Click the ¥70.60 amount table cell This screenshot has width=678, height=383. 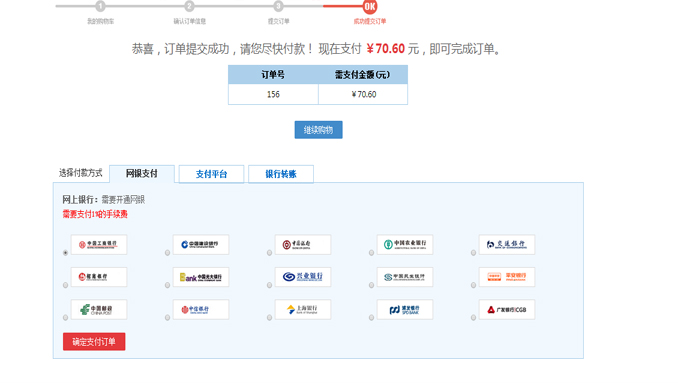[x=363, y=94]
